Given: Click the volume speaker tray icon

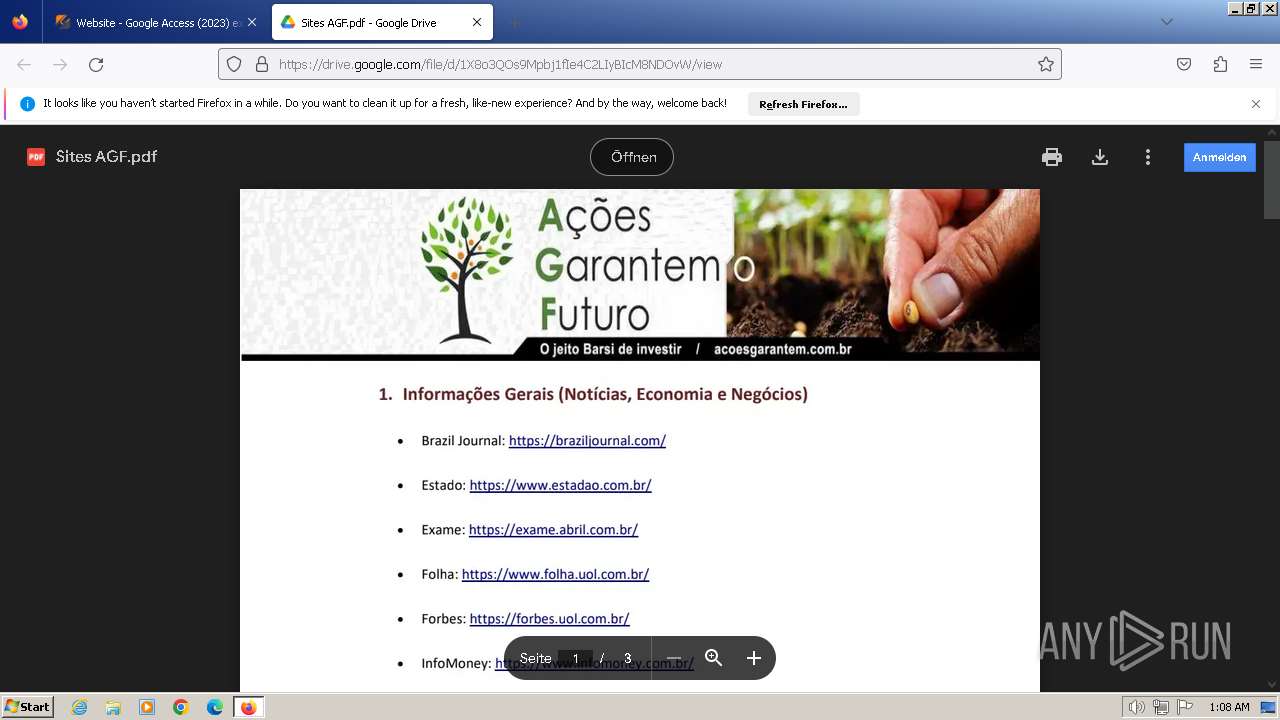Looking at the screenshot, I should (x=1136, y=707).
